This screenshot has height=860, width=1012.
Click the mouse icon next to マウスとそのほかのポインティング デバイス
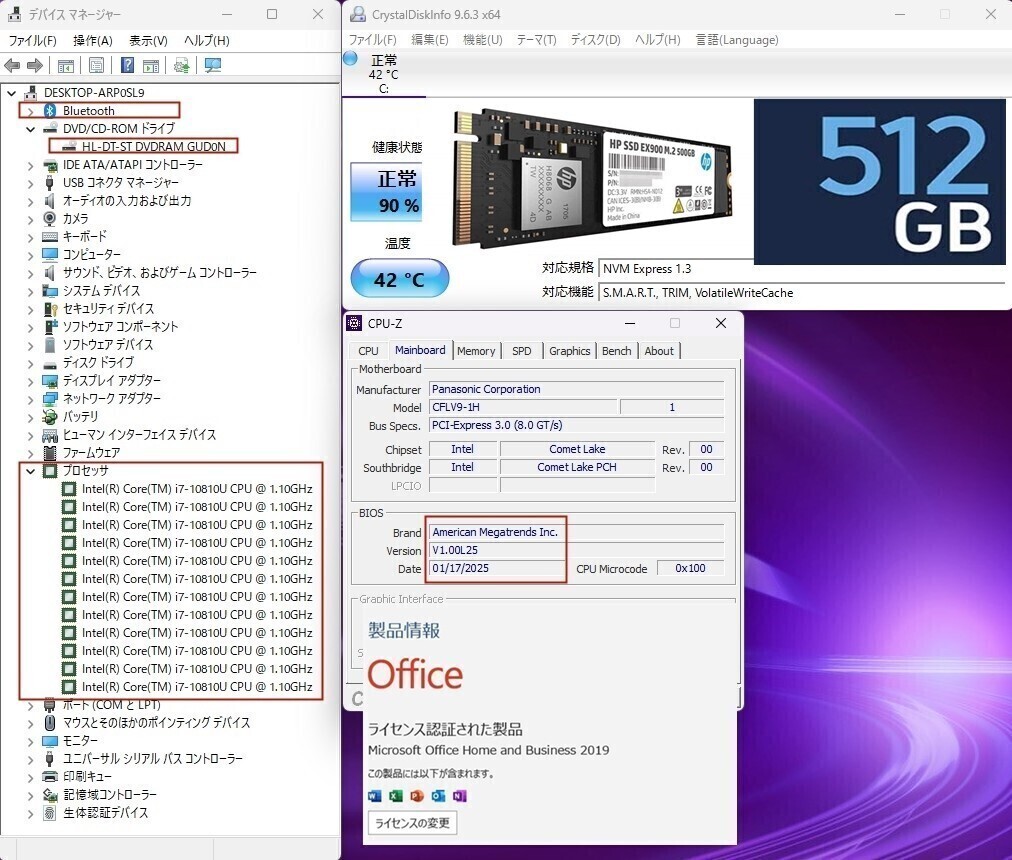(x=50, y=722)
